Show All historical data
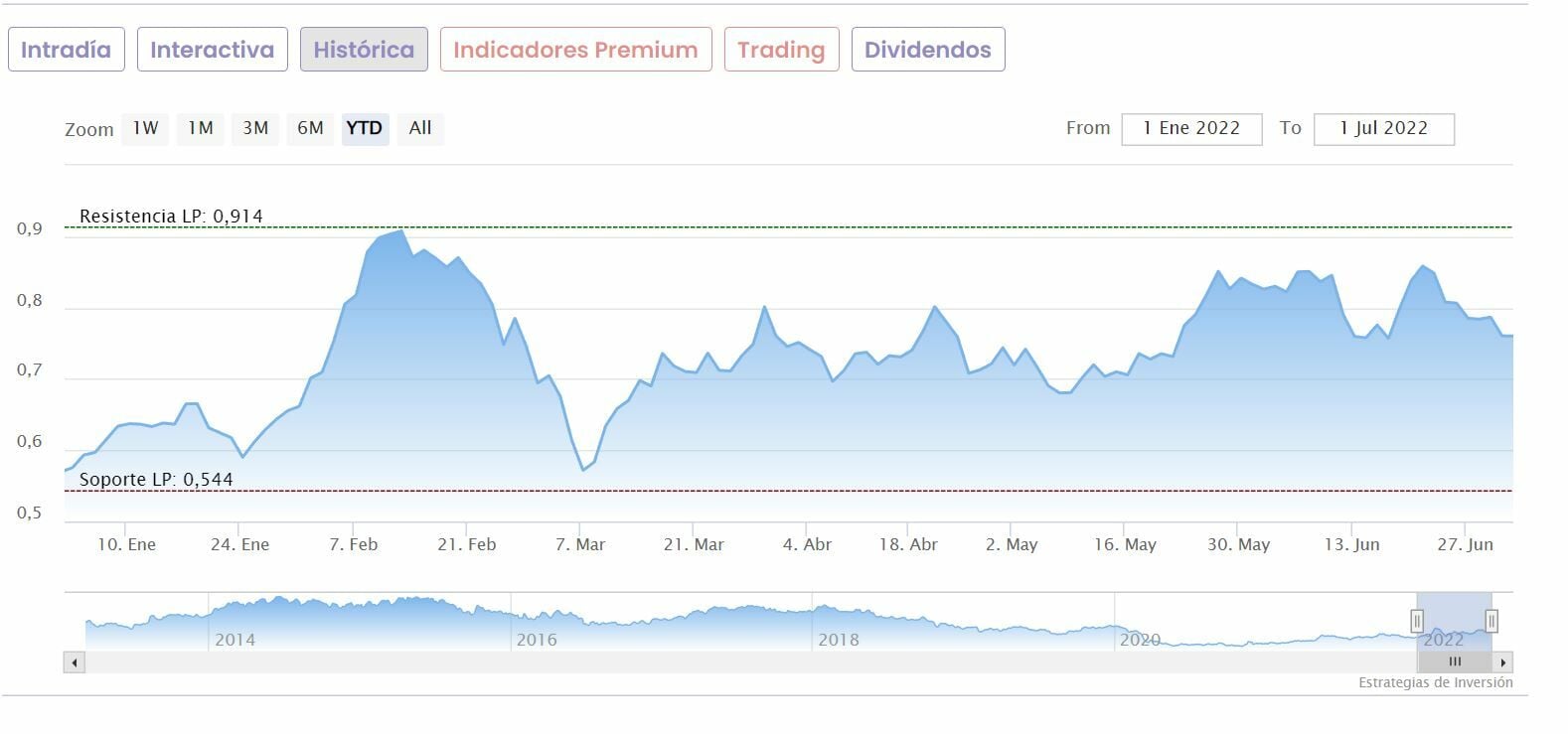The image size is (1568, 734). tap(420, 128)
